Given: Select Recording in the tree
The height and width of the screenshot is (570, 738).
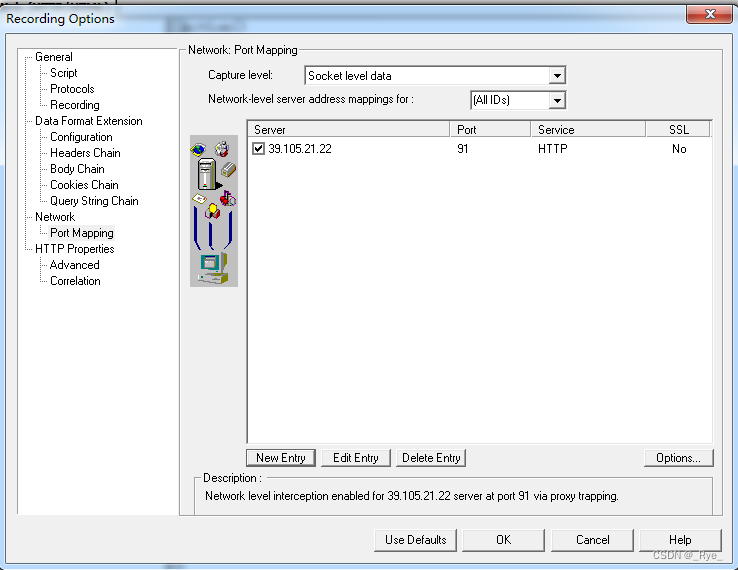Looking at the screenshot, I should tap(74, 105).
